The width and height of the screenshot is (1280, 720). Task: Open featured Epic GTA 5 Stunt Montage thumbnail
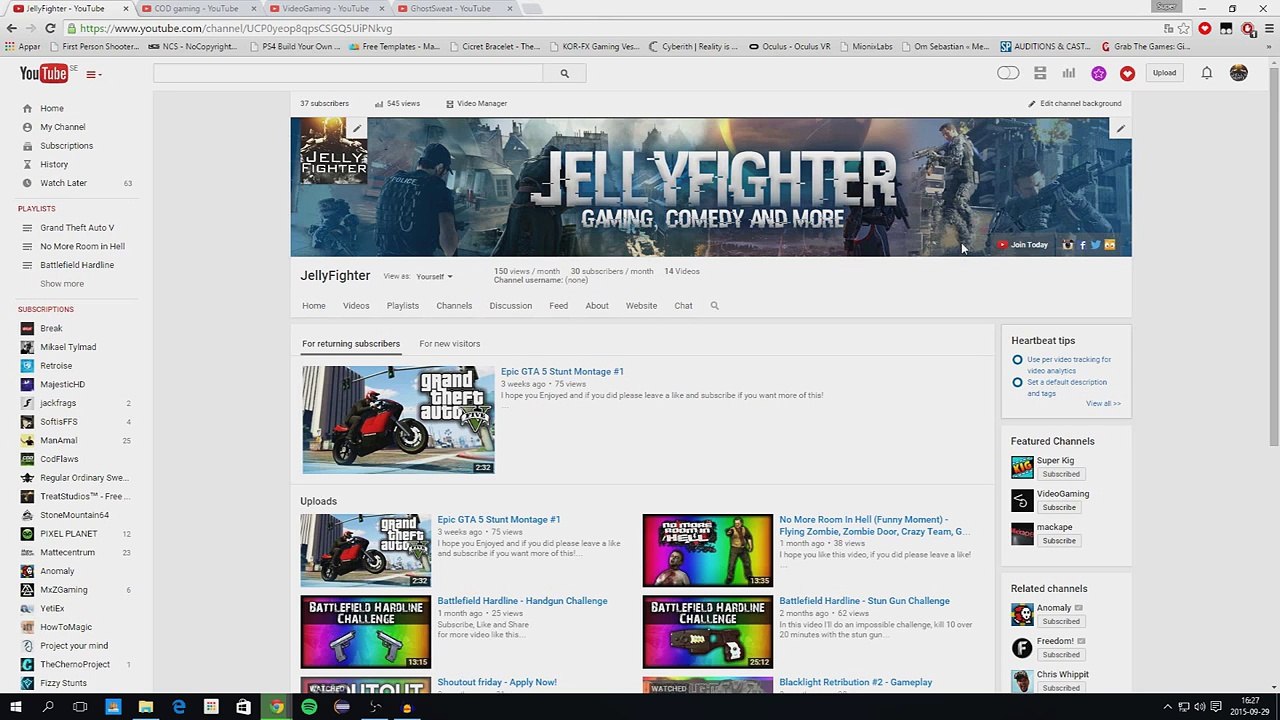click(x=398, y=420)
